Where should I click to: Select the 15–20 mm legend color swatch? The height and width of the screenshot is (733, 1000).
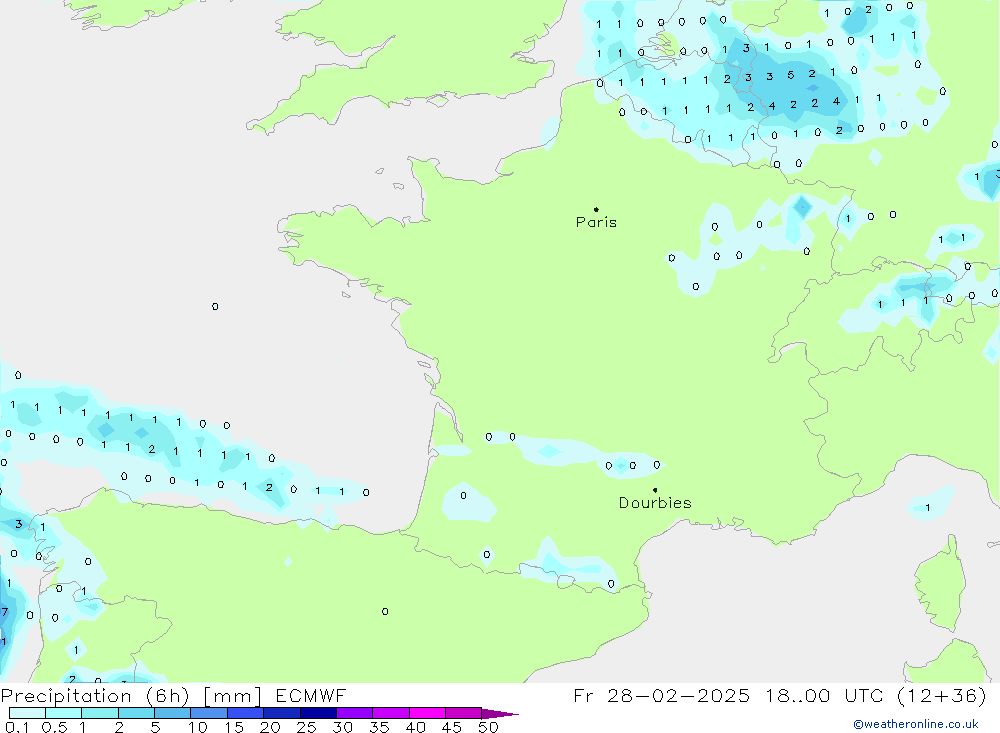click(245, 713)
